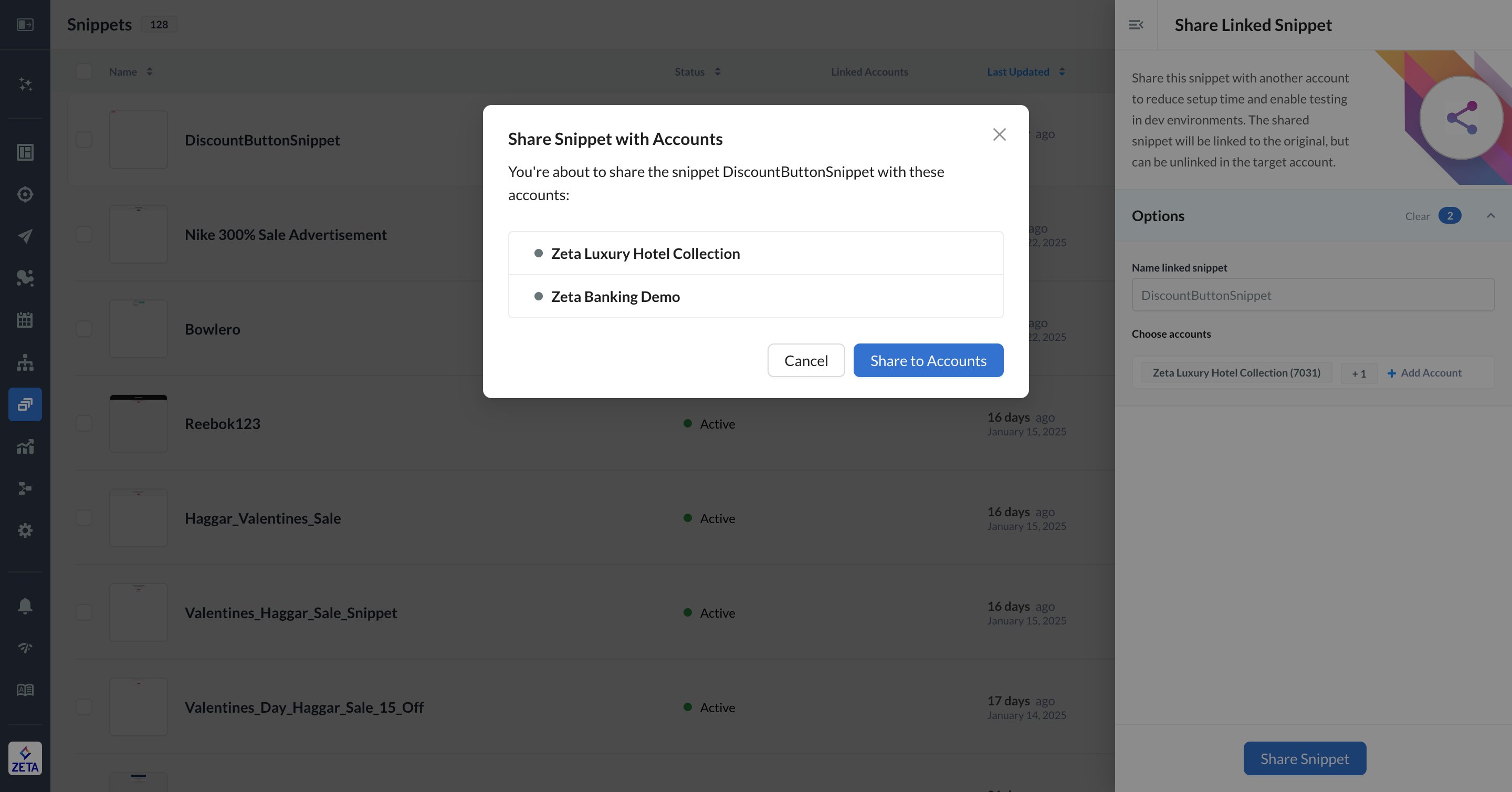Open the dashboard layout sidebar icon
1512x792 pixels.
coord(25,152)
